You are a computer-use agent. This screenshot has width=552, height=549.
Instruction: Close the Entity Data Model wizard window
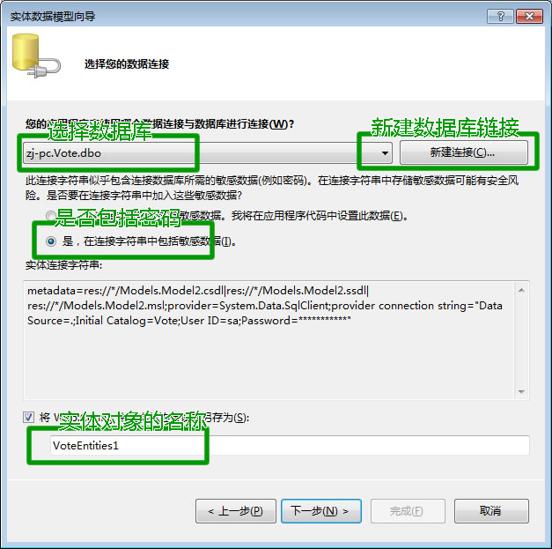(x=529, y=17)
